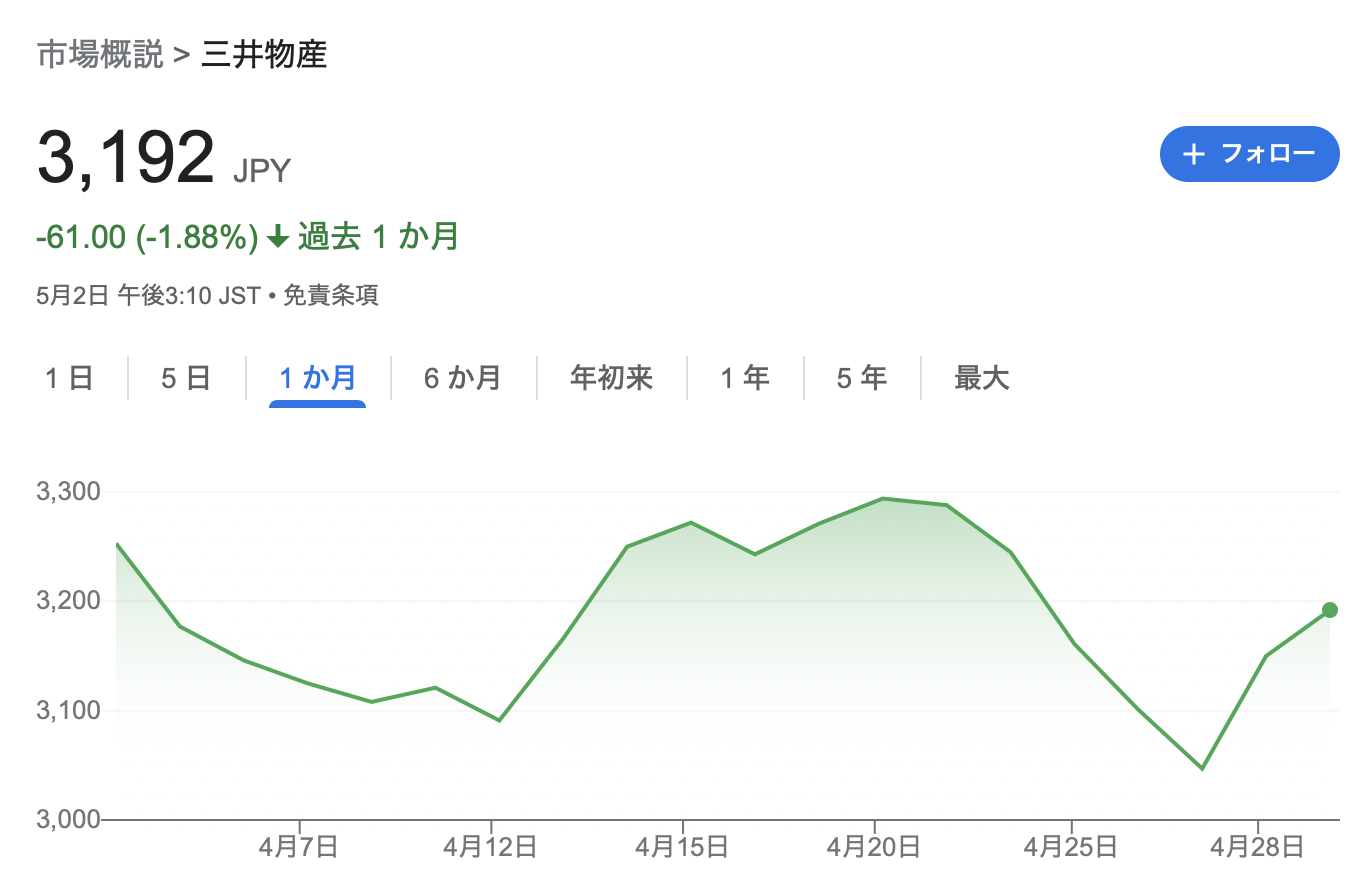The height and width of the screenshot is (884, 1366).
Task: Select the 最大 range tab
Action: coord(981,378)
